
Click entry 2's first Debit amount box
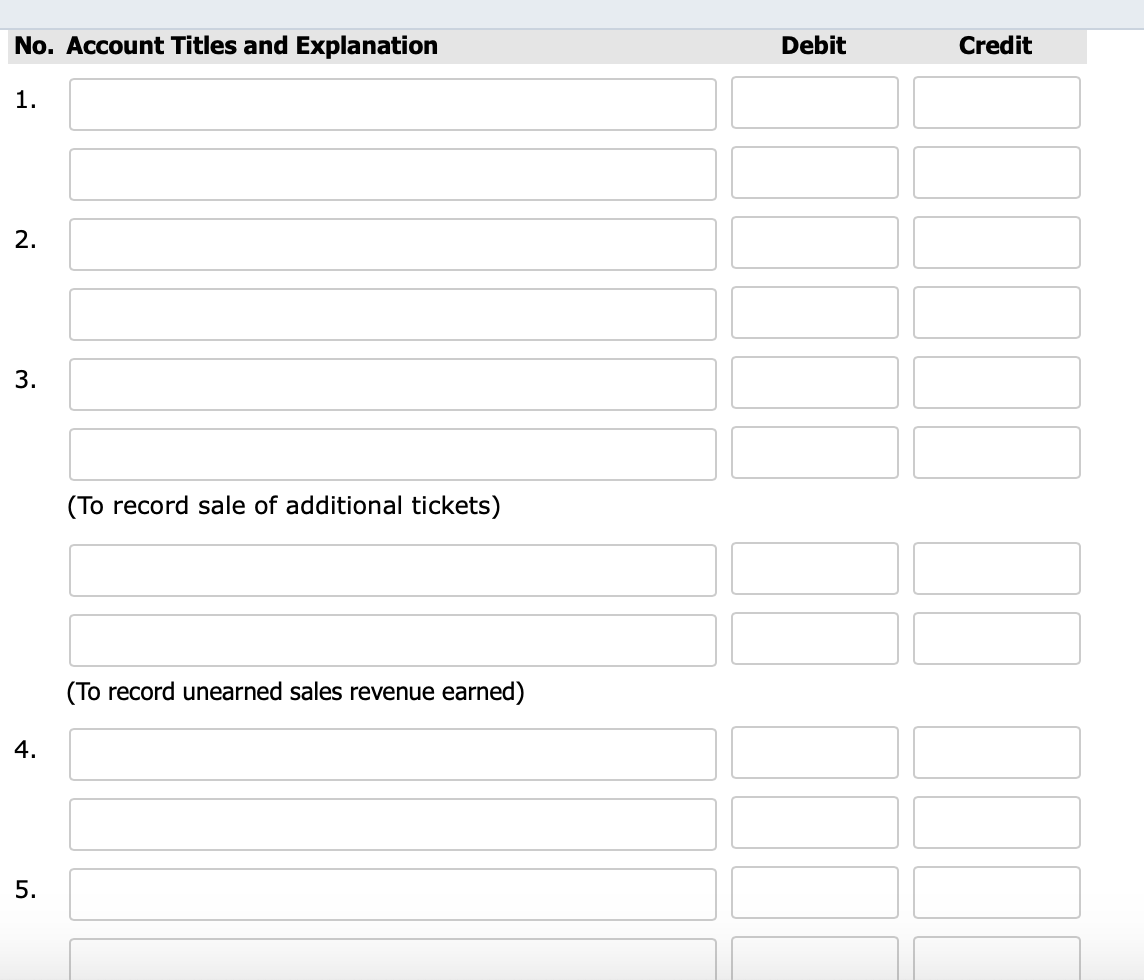click(x=814, y=243)
